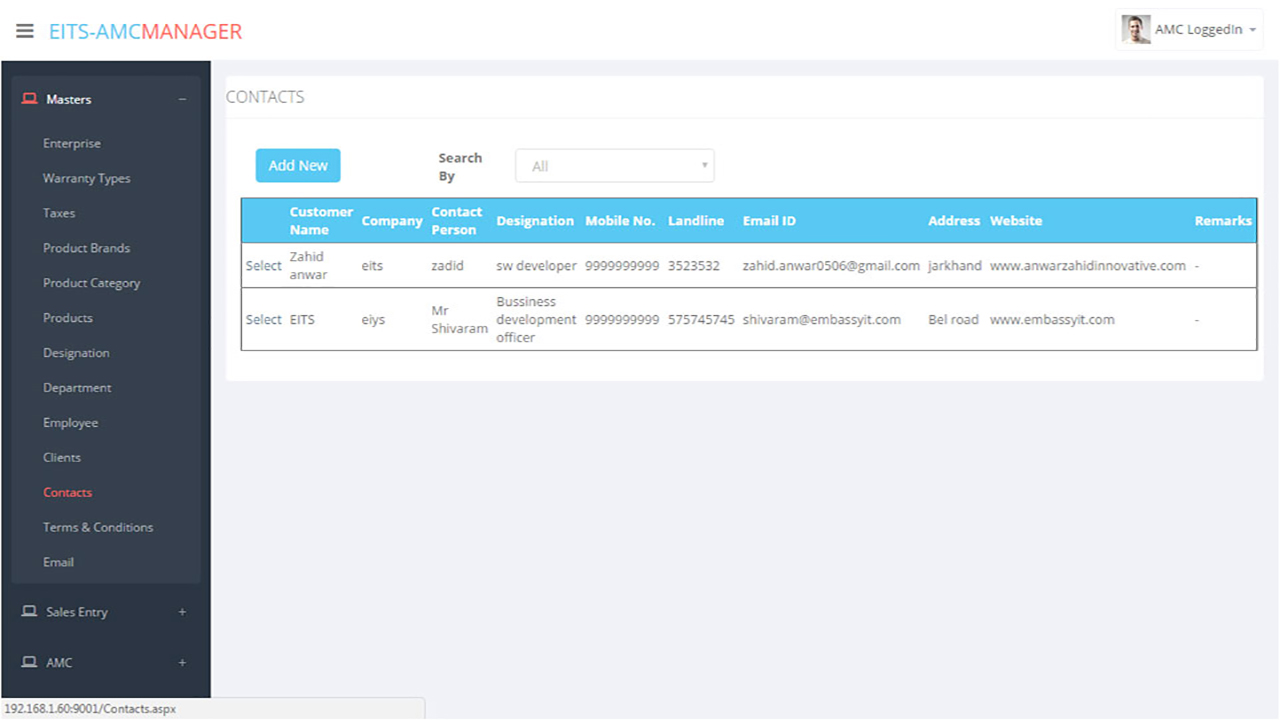Click the Masters laptop icon

(x=29, y=99)
